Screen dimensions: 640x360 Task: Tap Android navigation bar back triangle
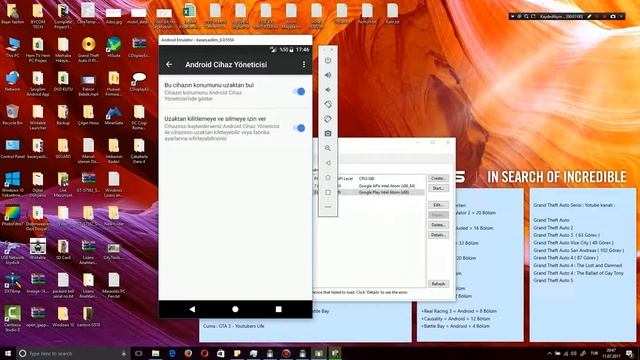coord(192,309)
